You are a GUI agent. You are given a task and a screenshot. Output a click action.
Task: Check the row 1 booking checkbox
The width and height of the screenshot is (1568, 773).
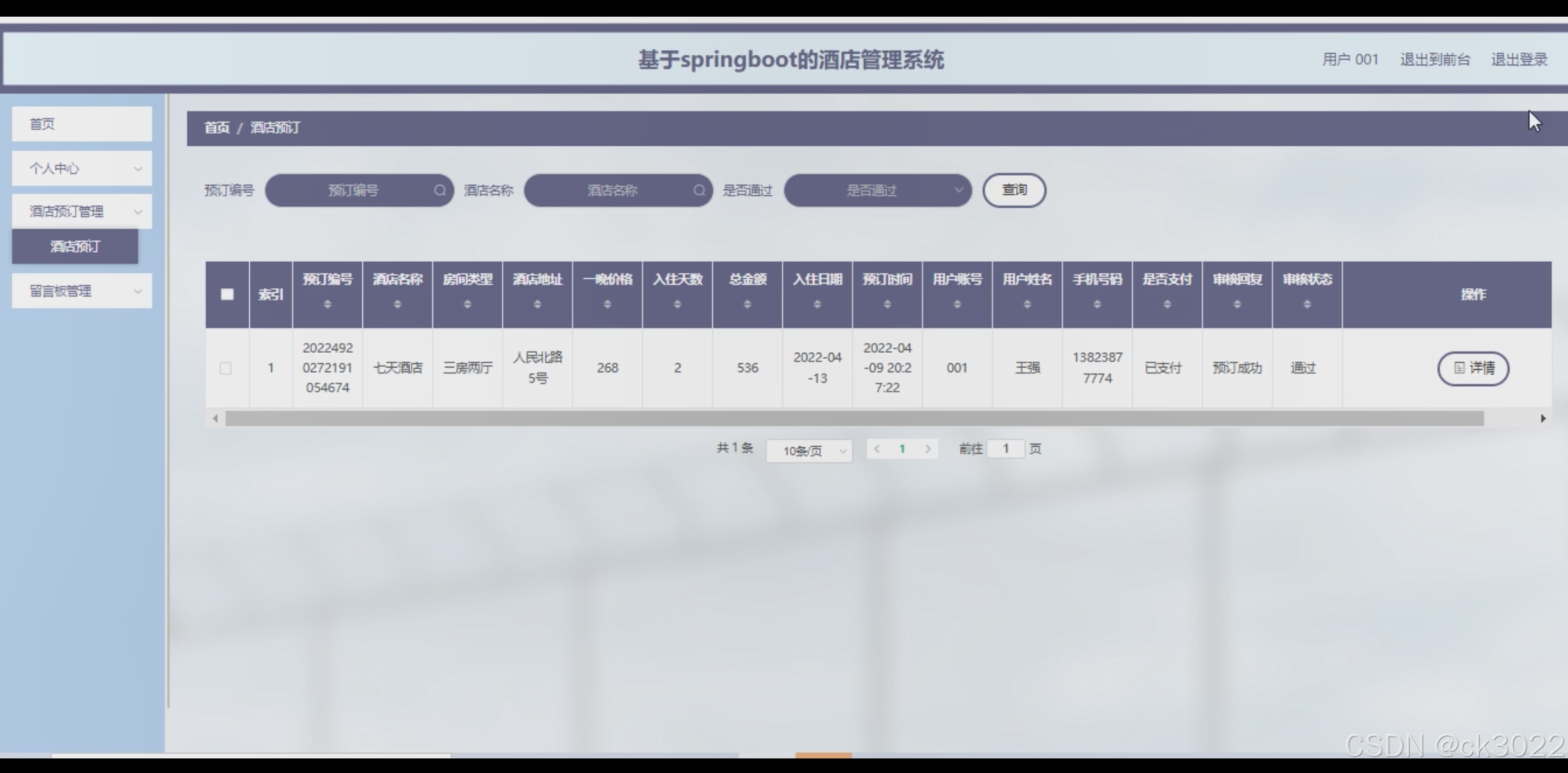coord(226,368)
